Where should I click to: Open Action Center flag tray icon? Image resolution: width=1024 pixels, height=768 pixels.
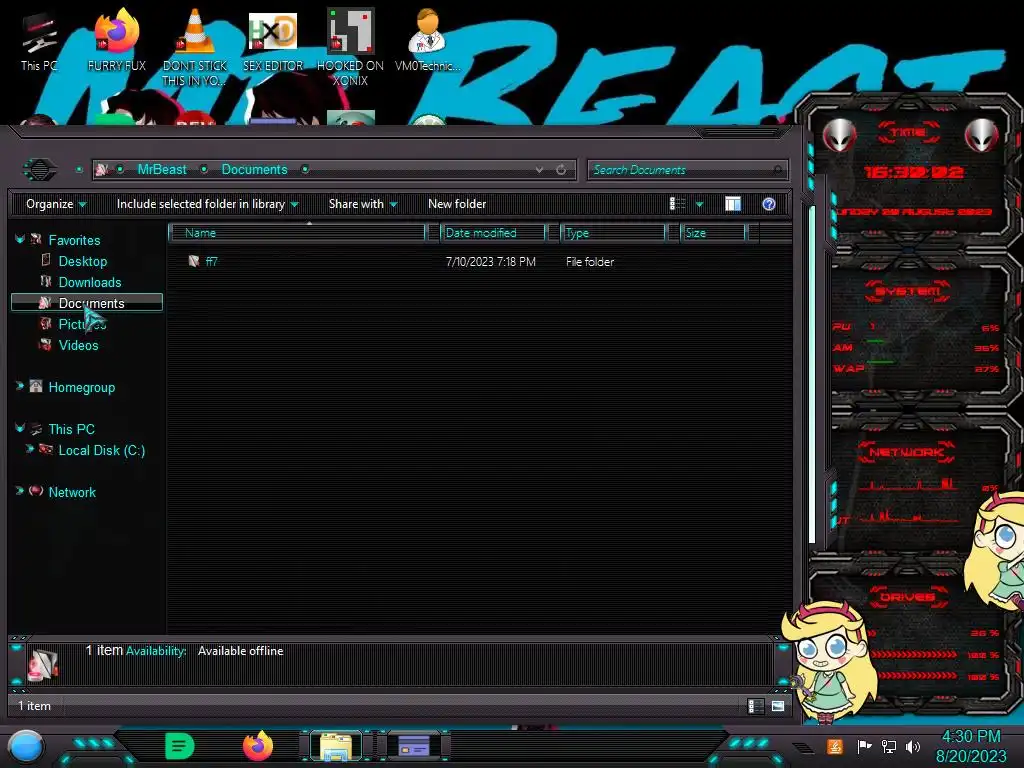point(864,746)
